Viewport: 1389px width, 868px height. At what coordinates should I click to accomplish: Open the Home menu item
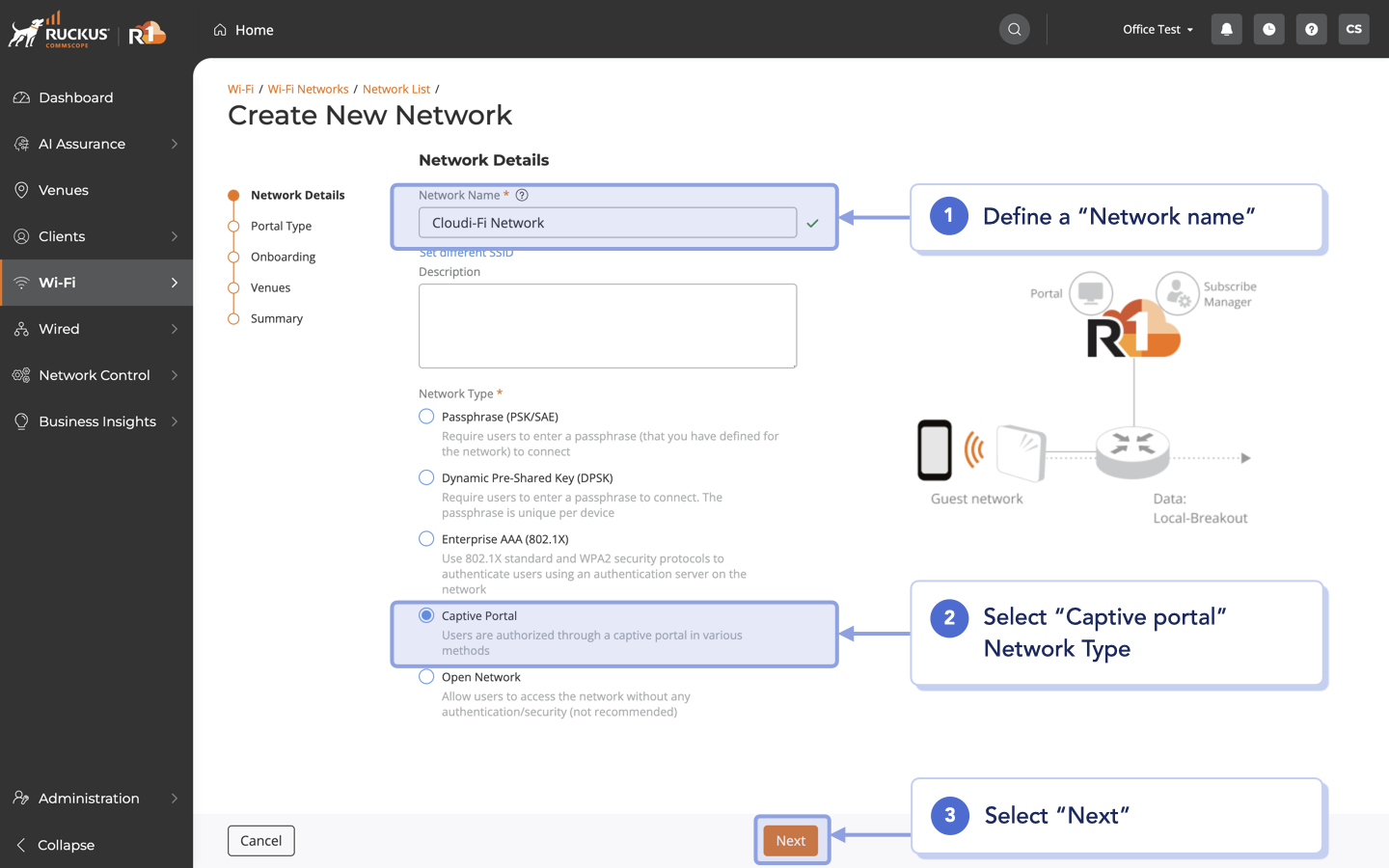243,30
